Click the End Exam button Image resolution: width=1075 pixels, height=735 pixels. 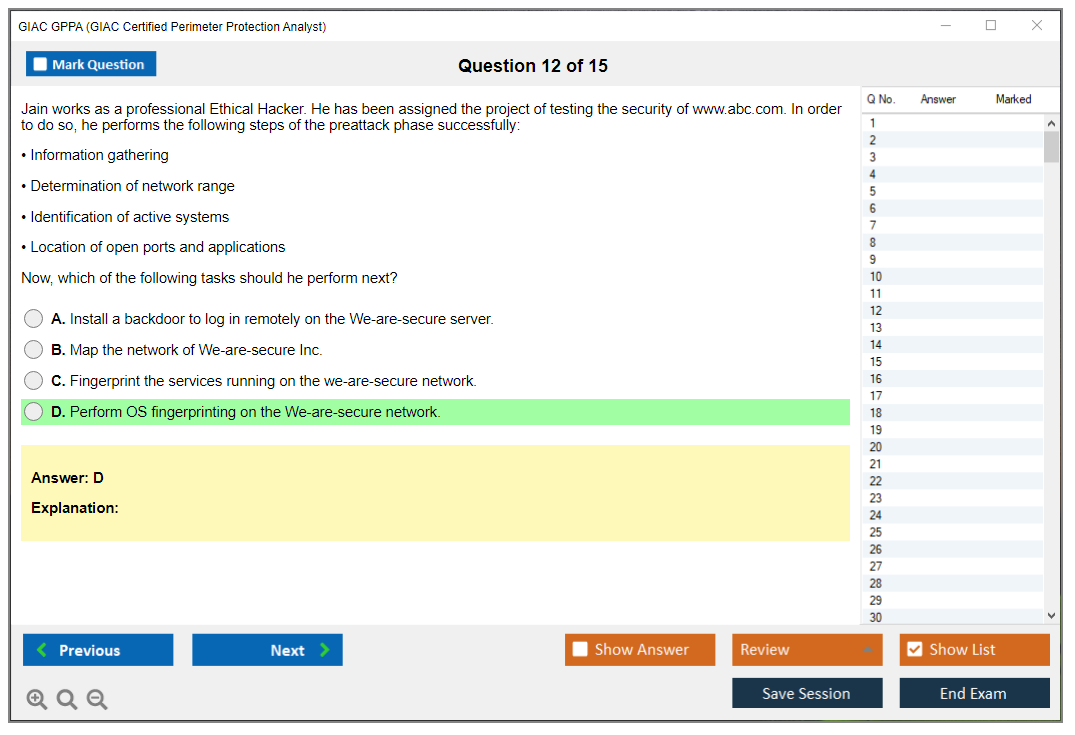coord(974,692)
